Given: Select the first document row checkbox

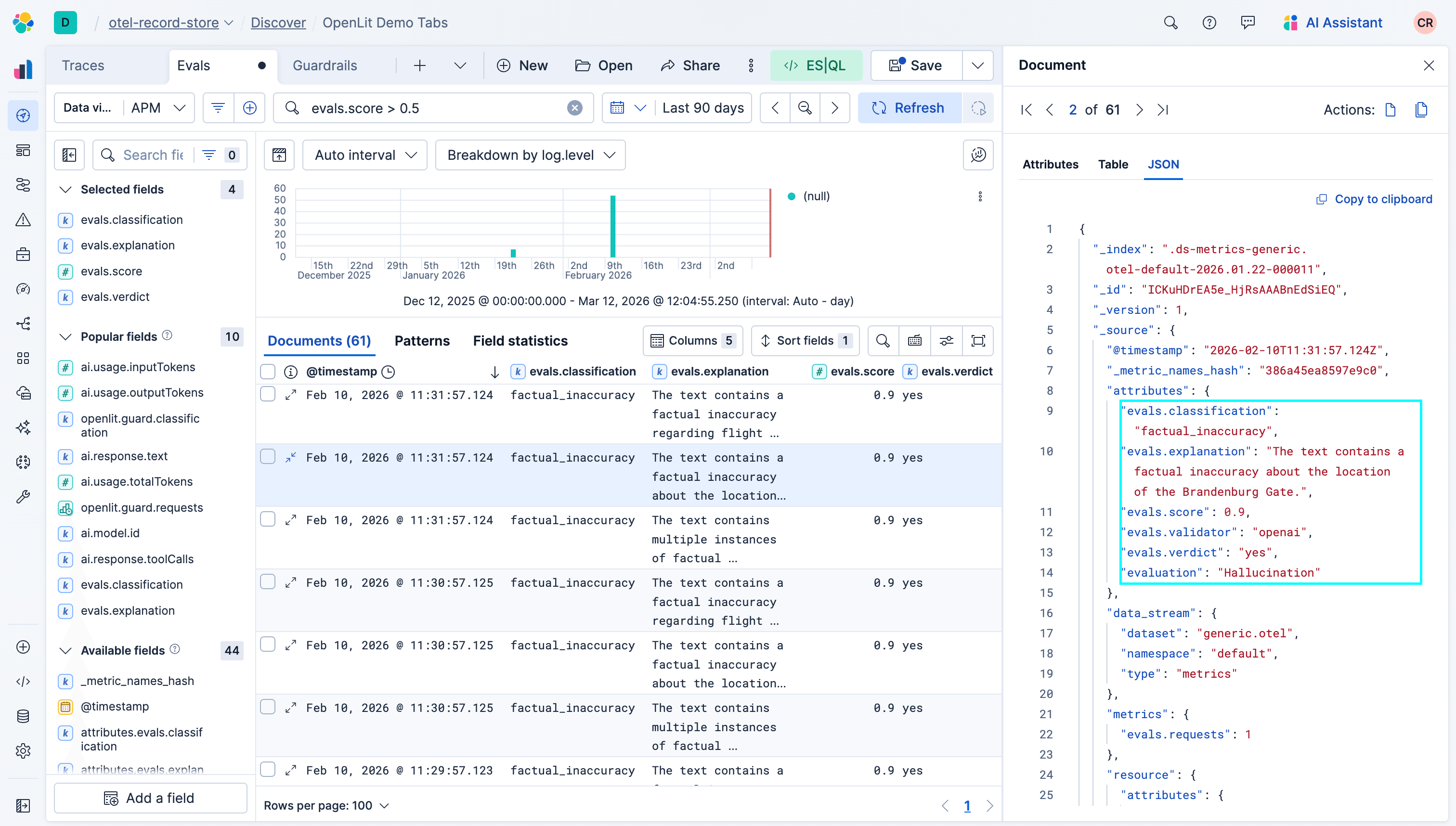Looking at the screenshot, I should (x=268, y=394).
